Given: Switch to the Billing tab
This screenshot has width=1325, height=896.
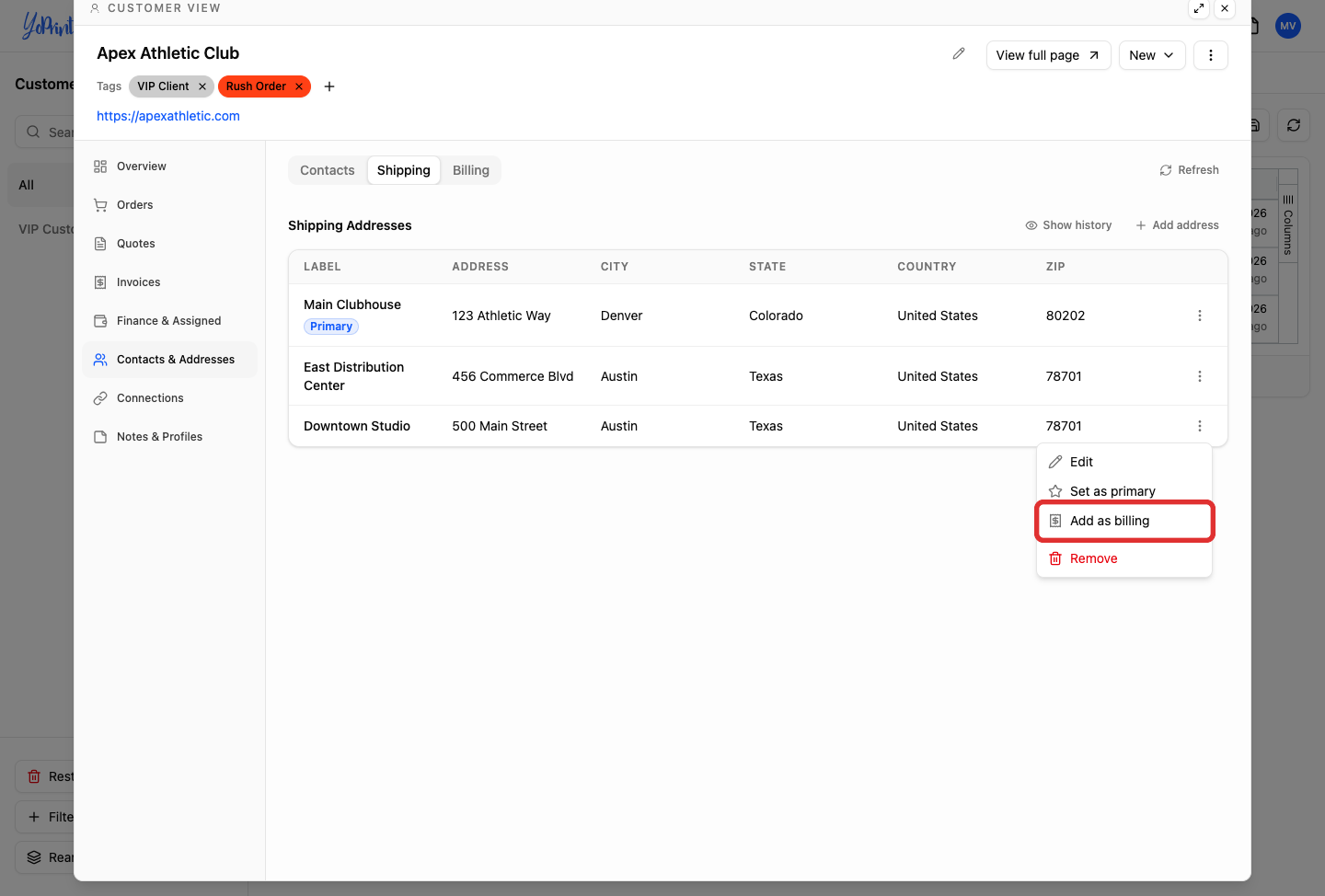Looking at the screenshot, I should (471, 170).
